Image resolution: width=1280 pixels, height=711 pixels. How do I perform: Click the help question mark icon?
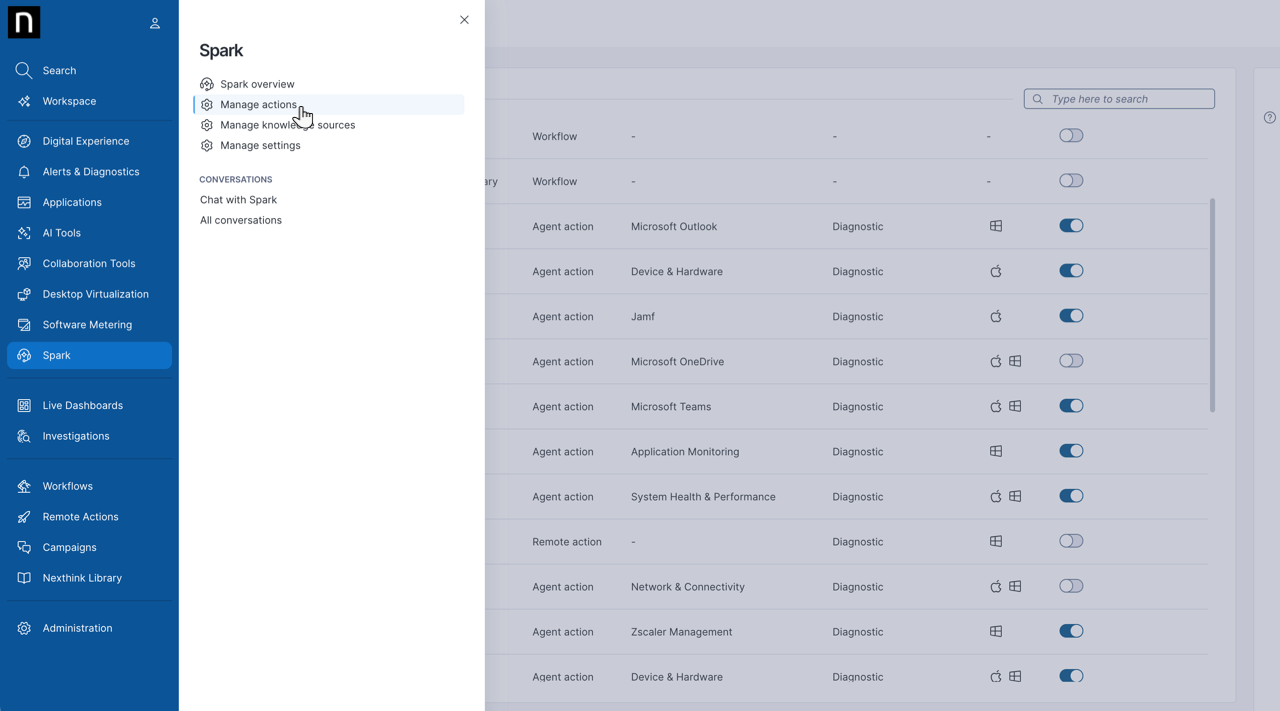[1269, 118]
